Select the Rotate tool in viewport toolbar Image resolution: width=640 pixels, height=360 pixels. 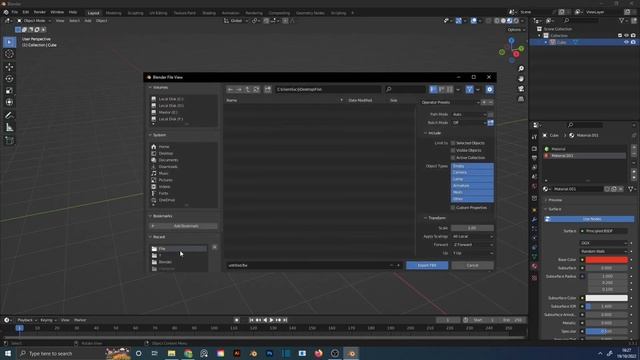click(x=9, y=78)
